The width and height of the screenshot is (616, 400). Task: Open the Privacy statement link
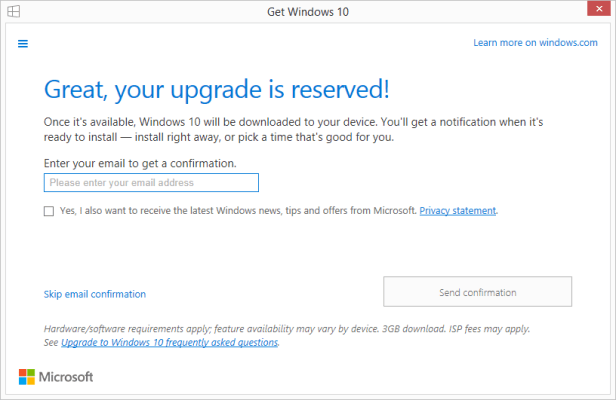457,211
